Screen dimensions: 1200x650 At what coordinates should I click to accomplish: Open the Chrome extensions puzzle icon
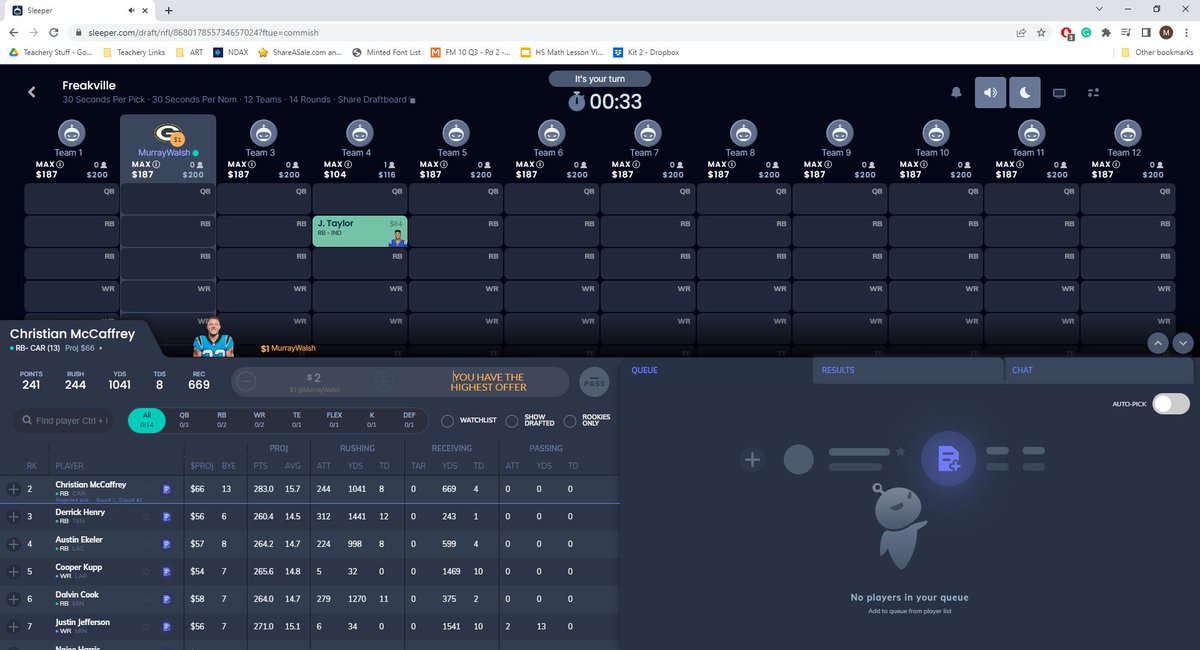1106,32
